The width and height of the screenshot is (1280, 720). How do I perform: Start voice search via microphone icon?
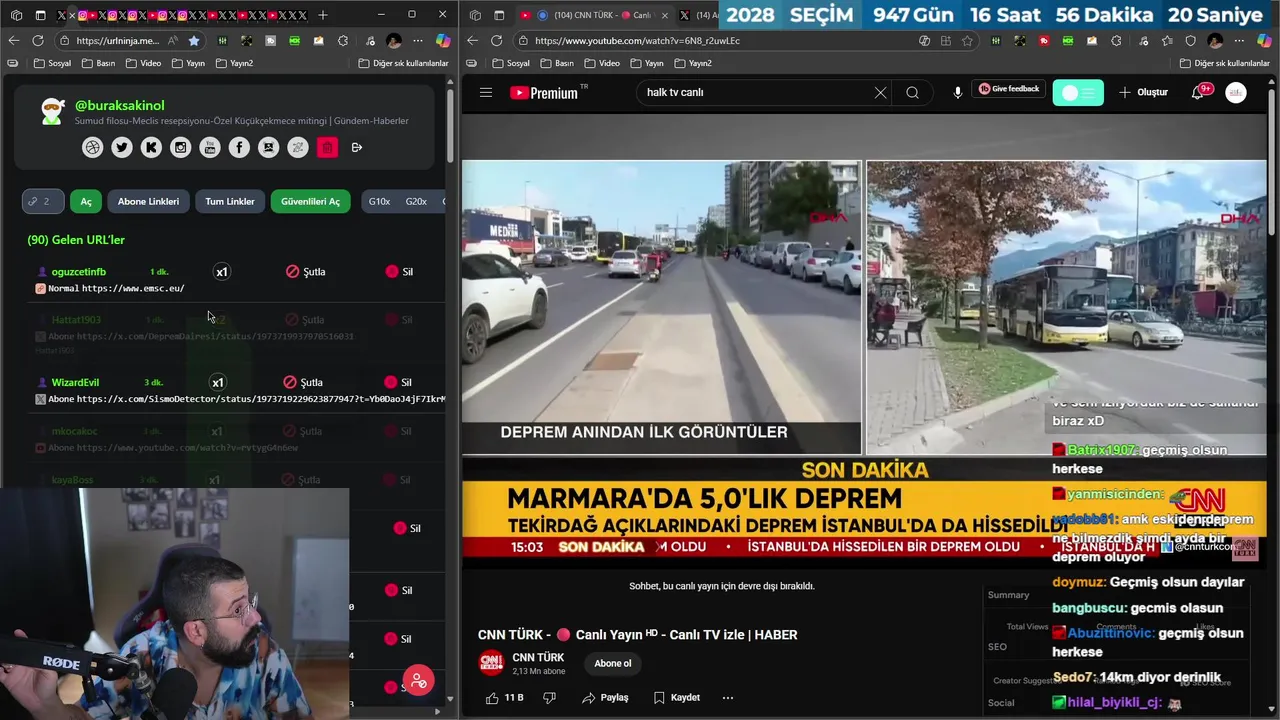[957, 92]
